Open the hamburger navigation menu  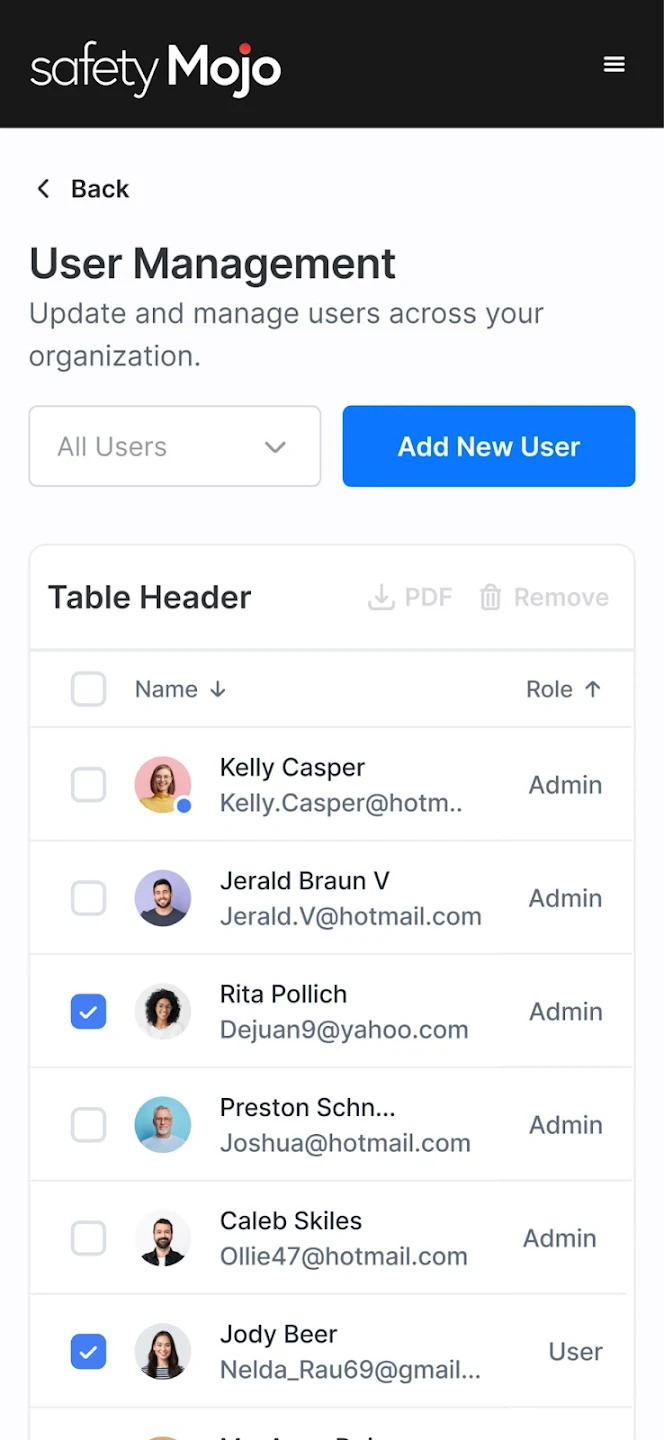614,63
